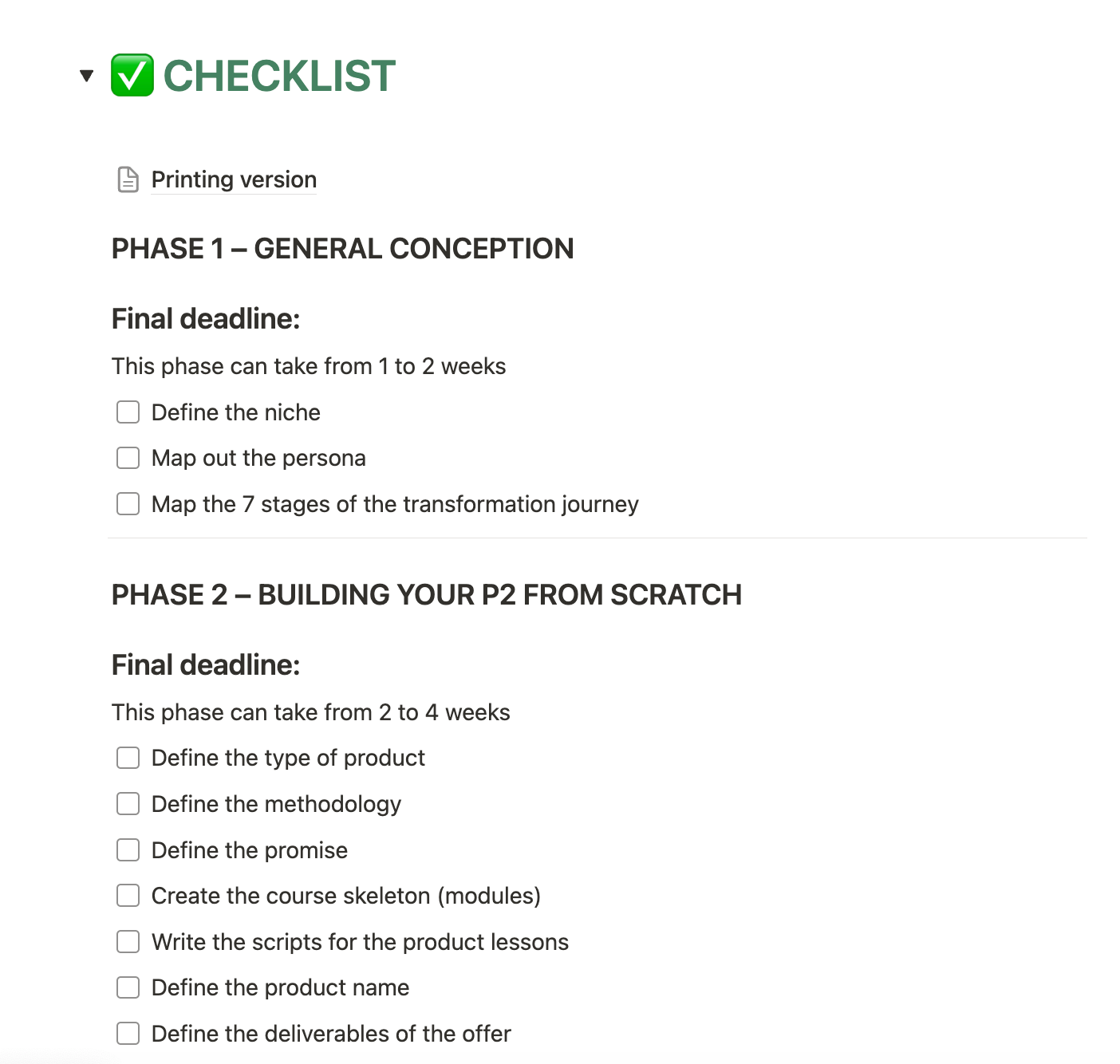Open the Printing version page link
Screen dimensions: 1120x1064
click(x=234, y=179)
